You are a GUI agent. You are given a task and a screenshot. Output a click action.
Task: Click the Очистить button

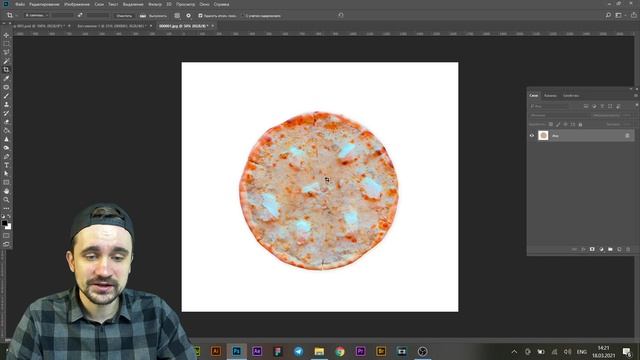tap(124, 16)
